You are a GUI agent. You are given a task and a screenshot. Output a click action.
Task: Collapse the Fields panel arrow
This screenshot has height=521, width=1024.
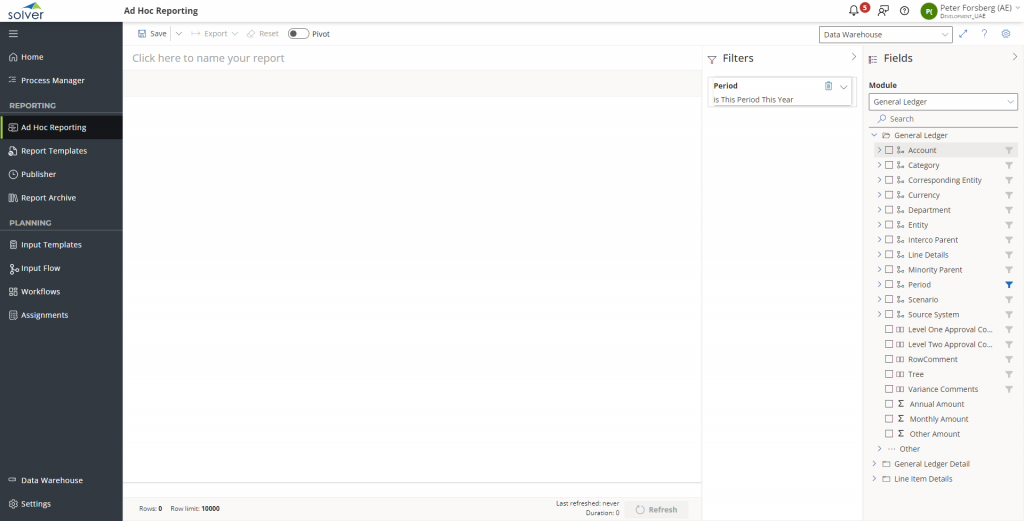[x=1014, y=57]
